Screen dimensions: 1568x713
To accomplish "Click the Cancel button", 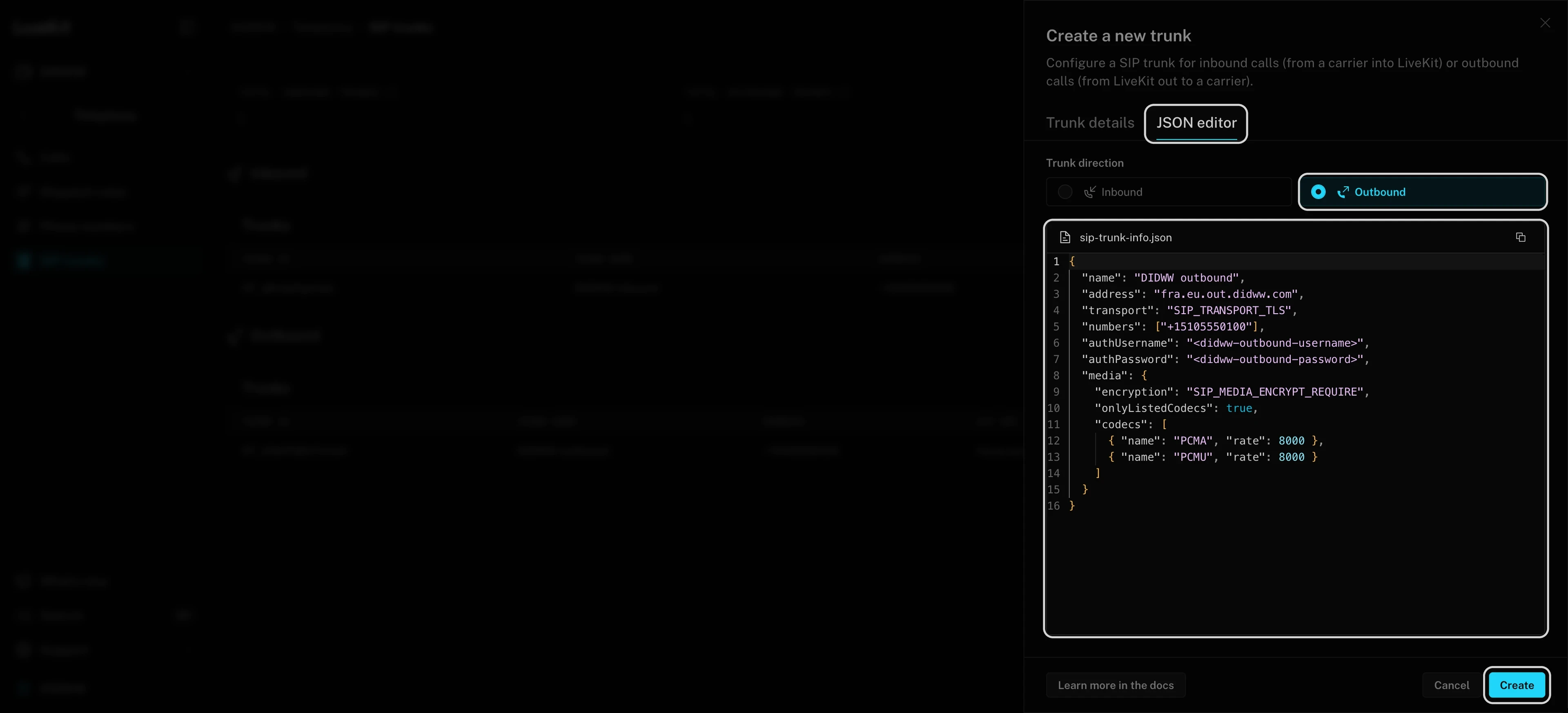I will [x=1451, y=685].
